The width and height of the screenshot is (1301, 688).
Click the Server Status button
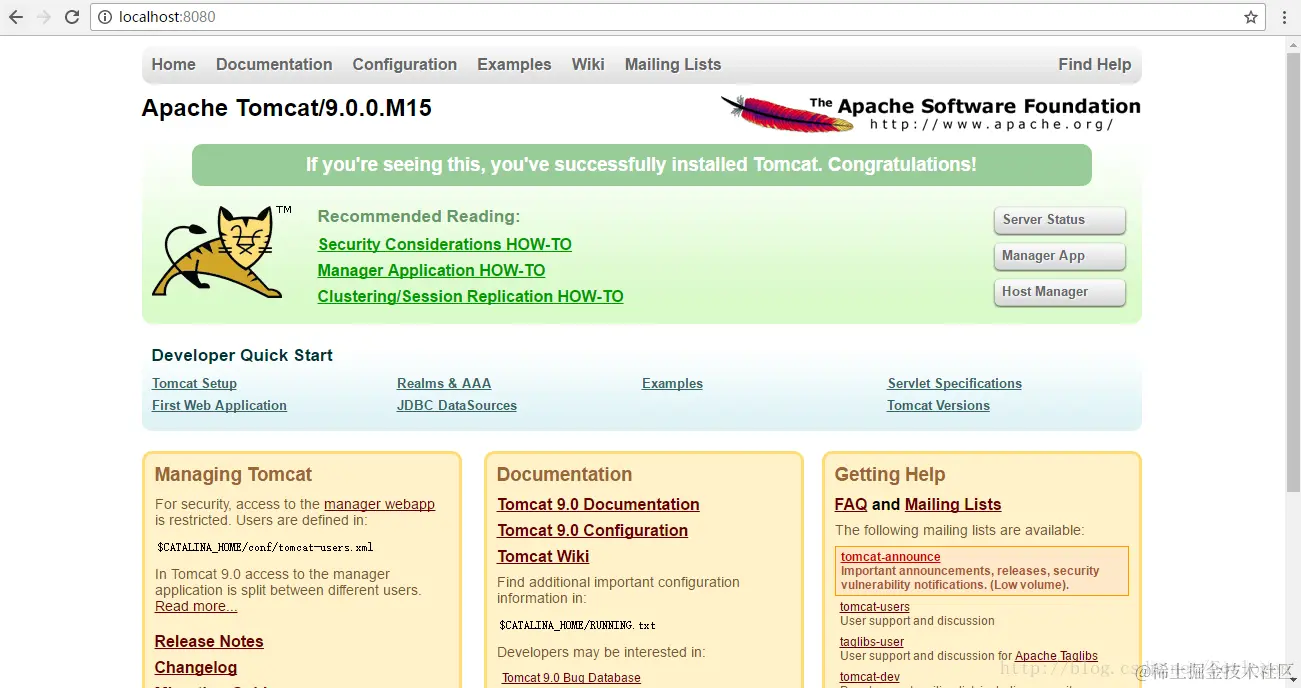pyautogui.click(x=1059, y=220)
